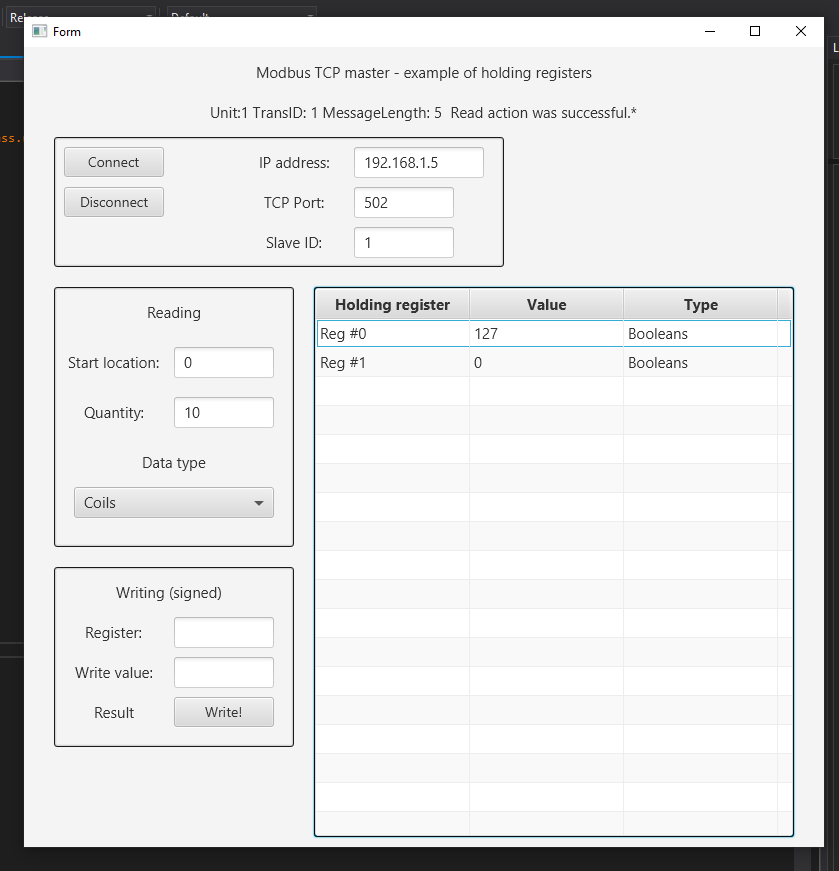The image size is (839, 871).
Task: Sort by Value column header
Action: point(547,304)
